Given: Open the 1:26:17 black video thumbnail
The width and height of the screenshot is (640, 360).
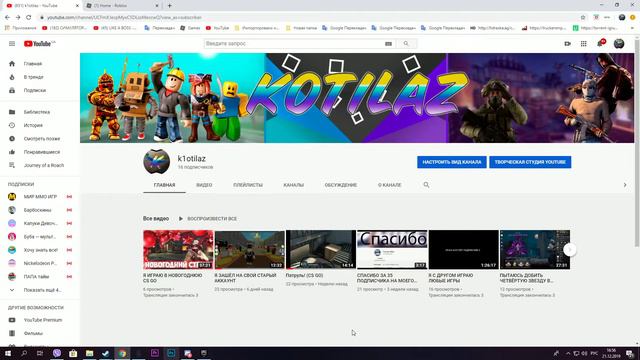Looking at the screenshot, I should (464, 249).
